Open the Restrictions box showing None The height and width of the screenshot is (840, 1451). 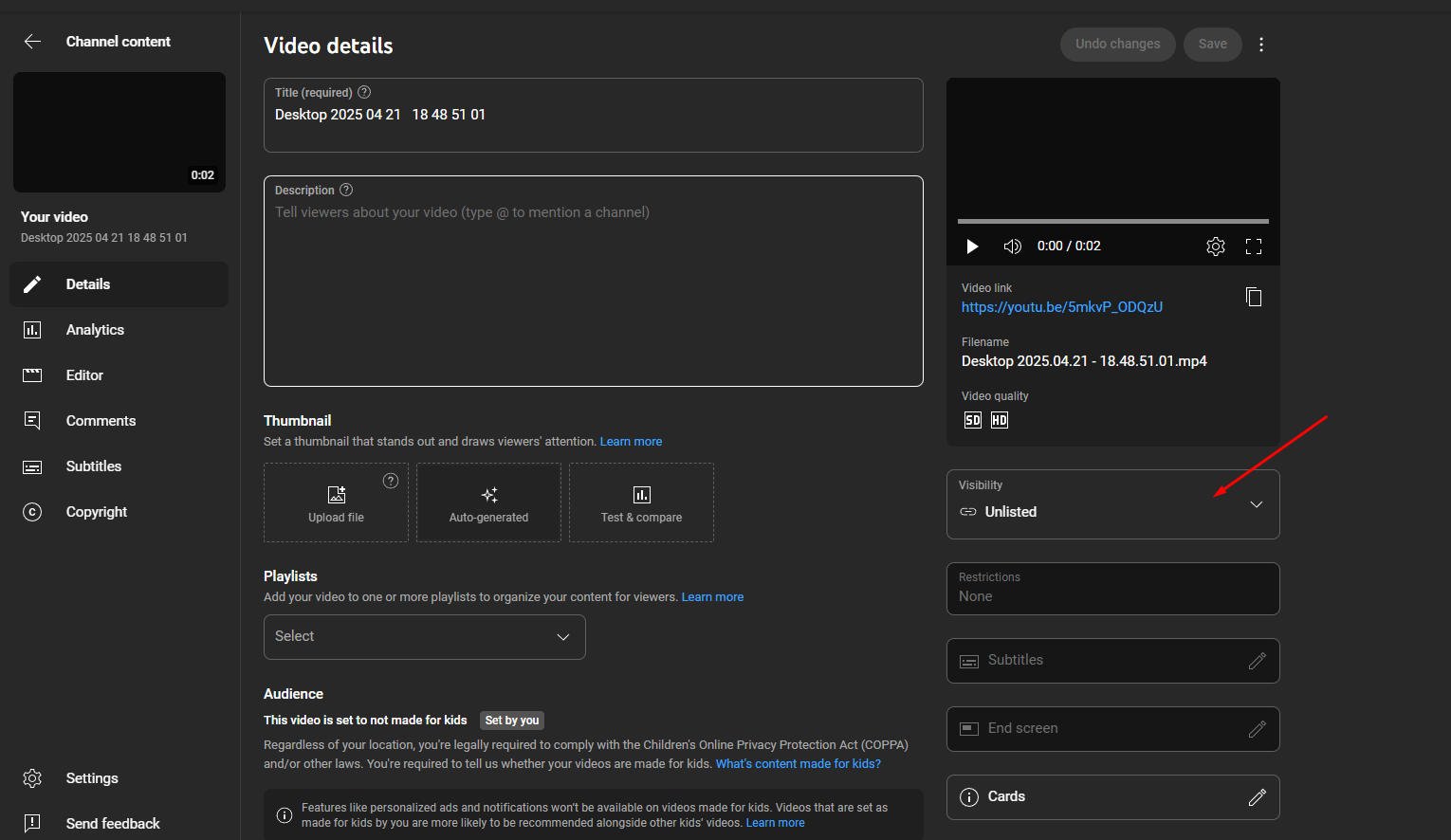pyautogui.click(x=1112, y=589)
